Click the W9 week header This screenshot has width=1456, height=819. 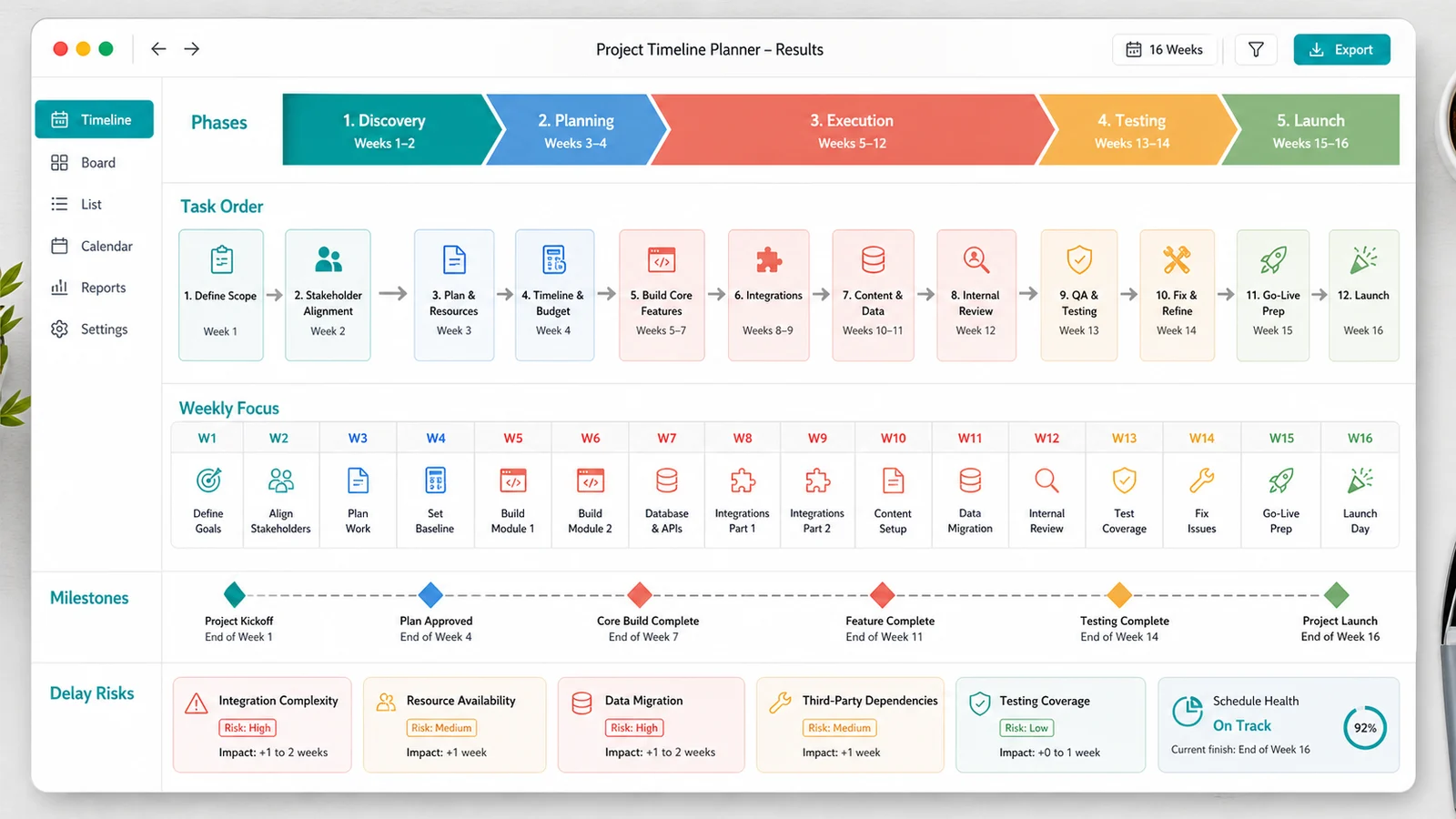(x=818, y=438)
